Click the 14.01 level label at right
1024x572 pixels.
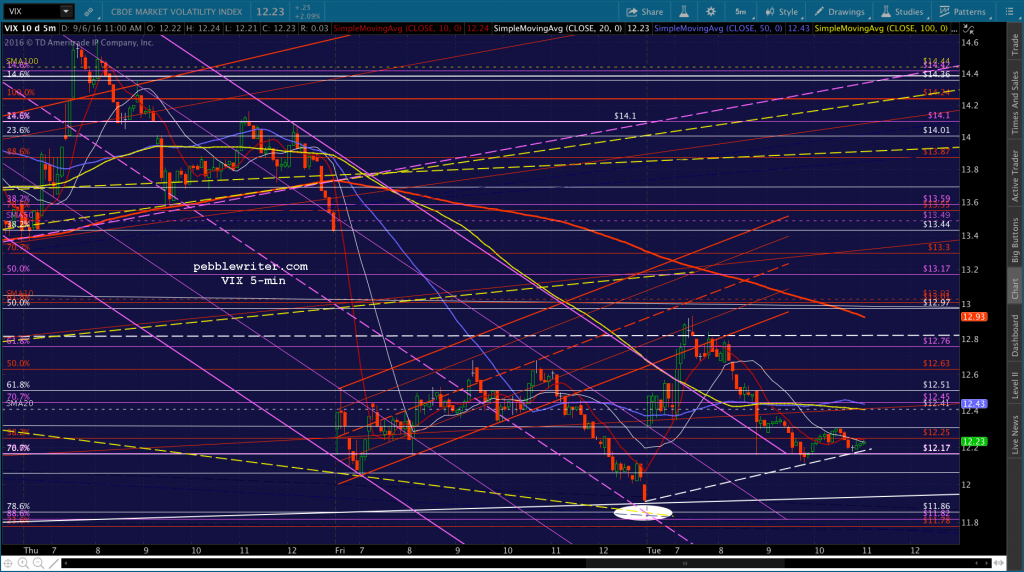tap(936, 130)
